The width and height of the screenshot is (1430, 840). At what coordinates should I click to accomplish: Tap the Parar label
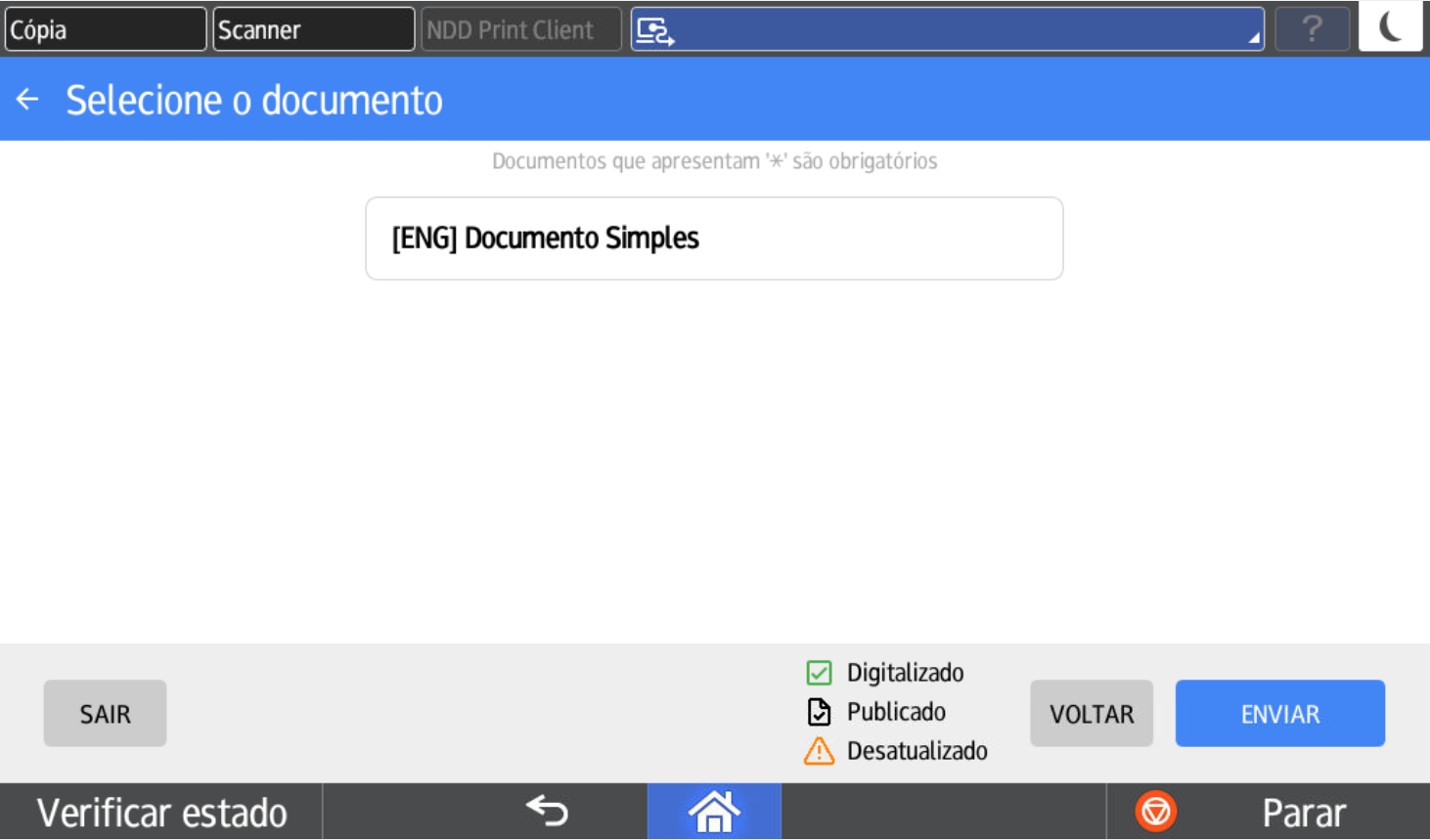coord(1303,813)
